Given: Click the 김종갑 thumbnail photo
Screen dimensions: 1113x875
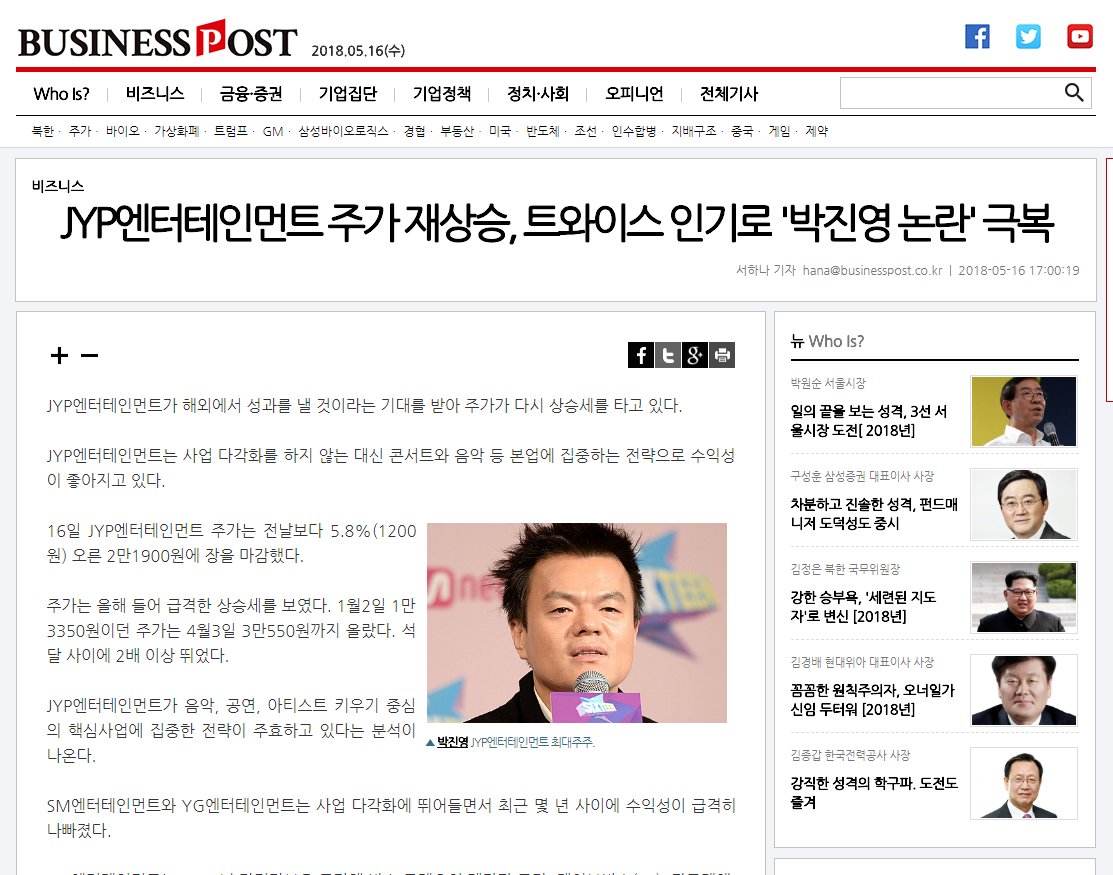Looking at the screenshot, I should point(1024,783).
